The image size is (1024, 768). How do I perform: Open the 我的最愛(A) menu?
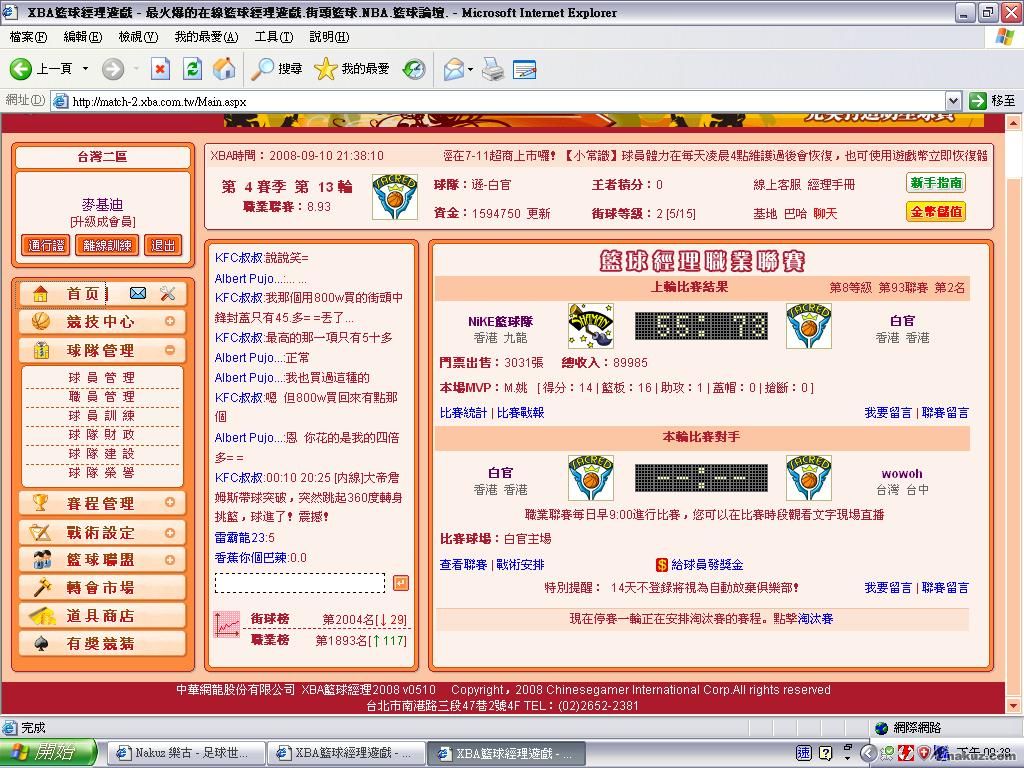pos(206,37)
